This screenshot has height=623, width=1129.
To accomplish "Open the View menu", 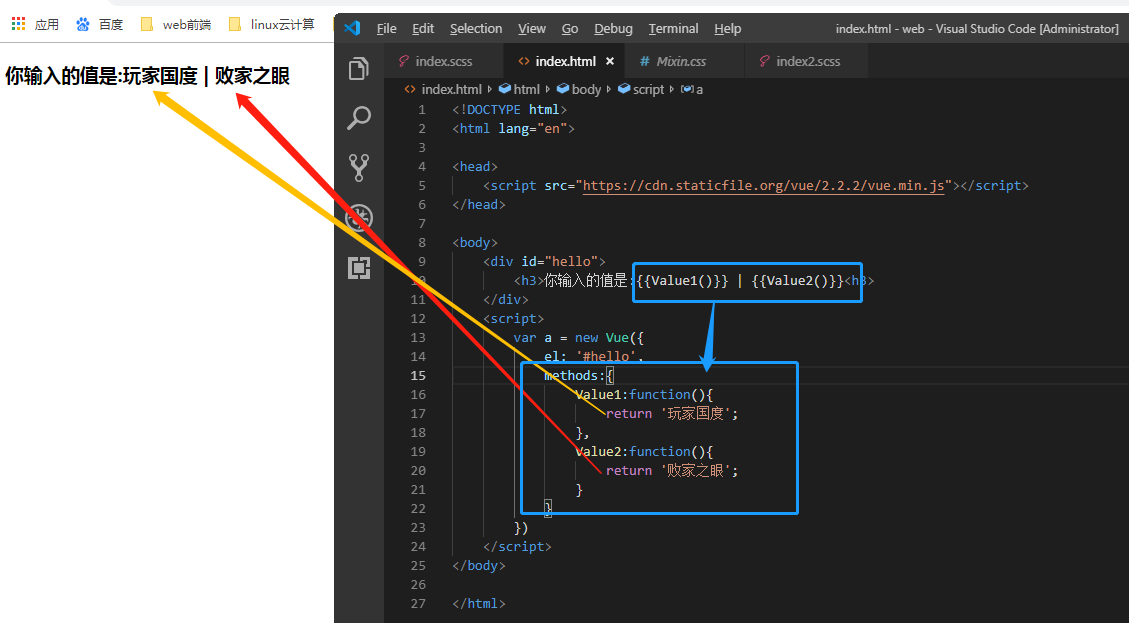I will pos(532,28).
